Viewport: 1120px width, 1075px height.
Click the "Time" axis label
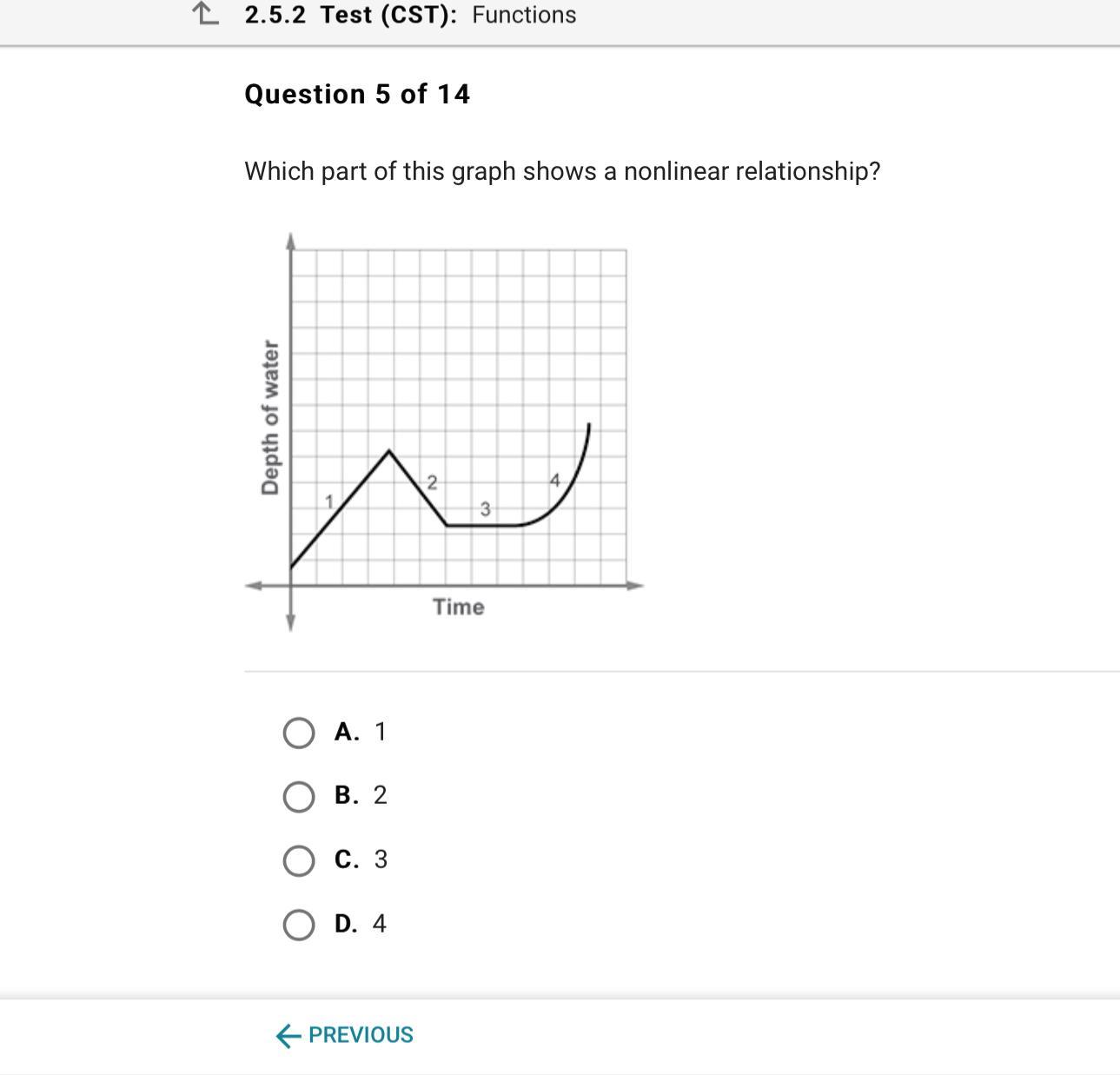(x=459, y=607)
